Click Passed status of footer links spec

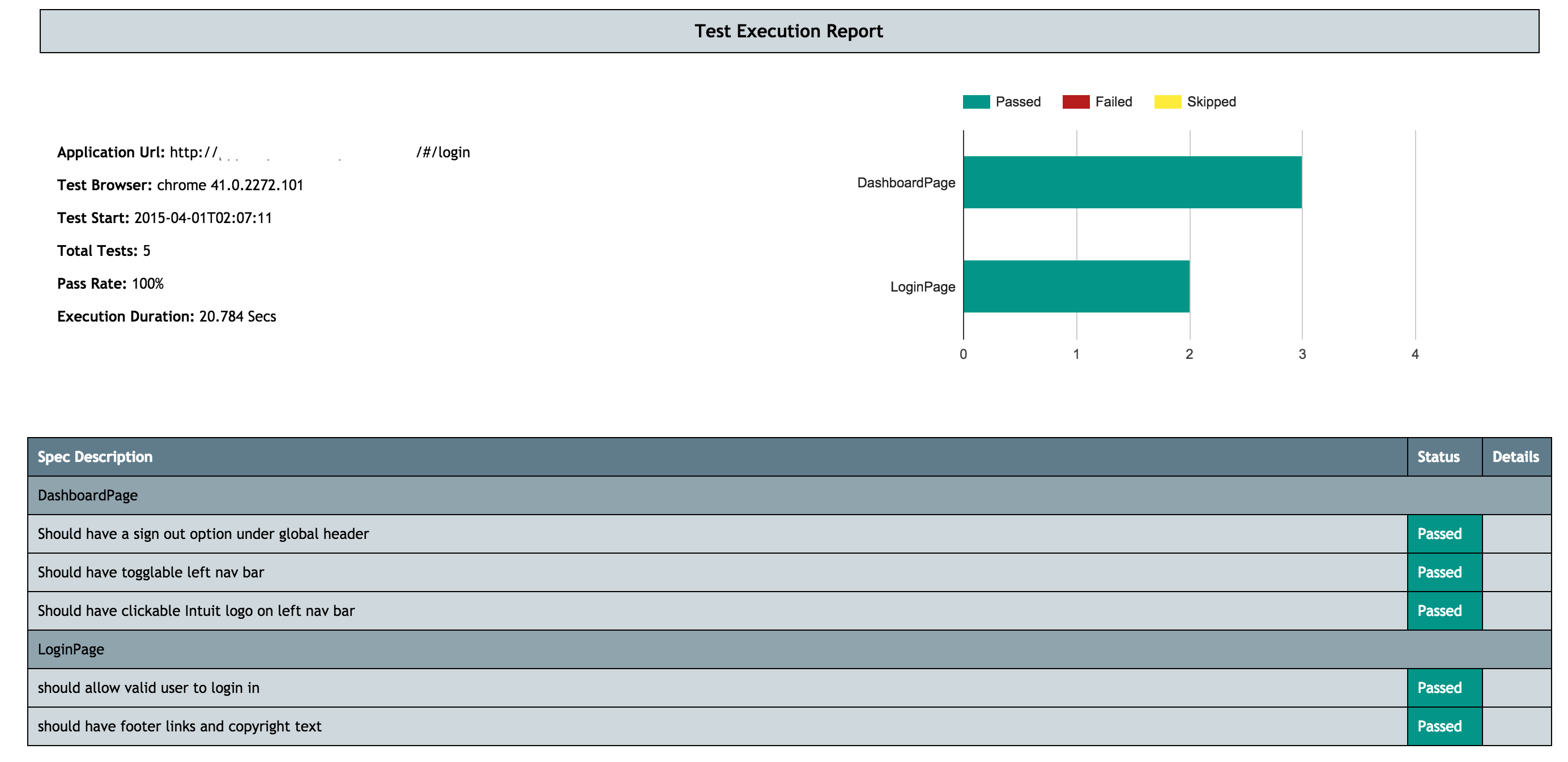coord(1439,726)
